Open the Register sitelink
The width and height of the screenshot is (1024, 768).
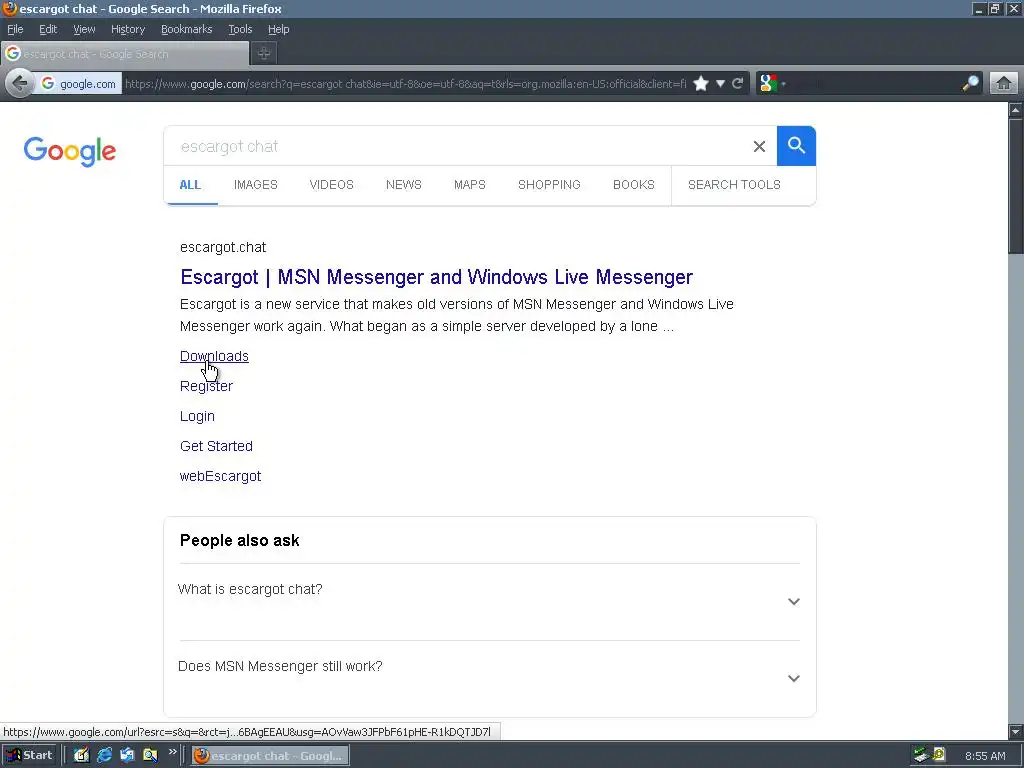coord(206,386)
